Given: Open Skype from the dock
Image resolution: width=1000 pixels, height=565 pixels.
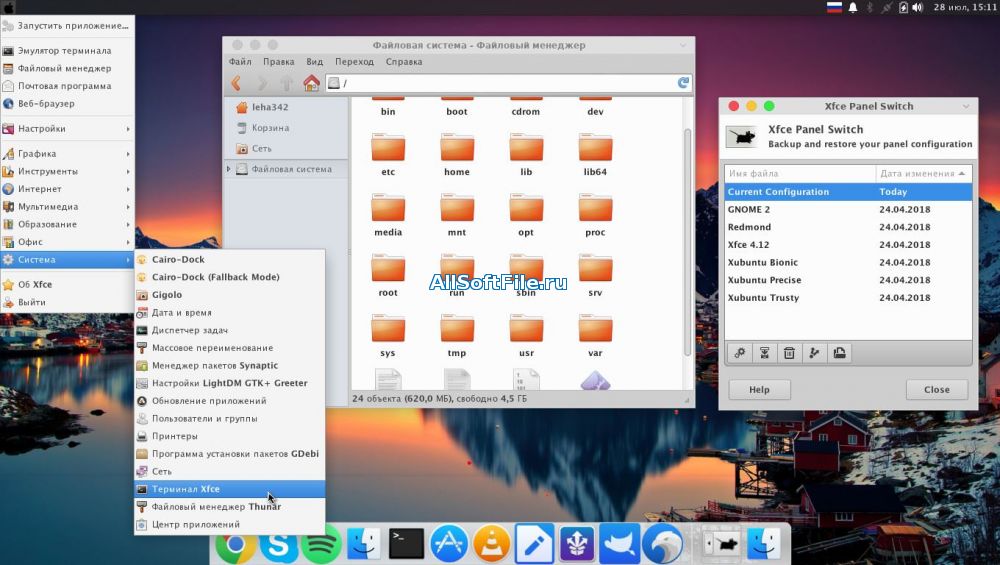Looking at the screenshot, I should click(x=278, y=544).
